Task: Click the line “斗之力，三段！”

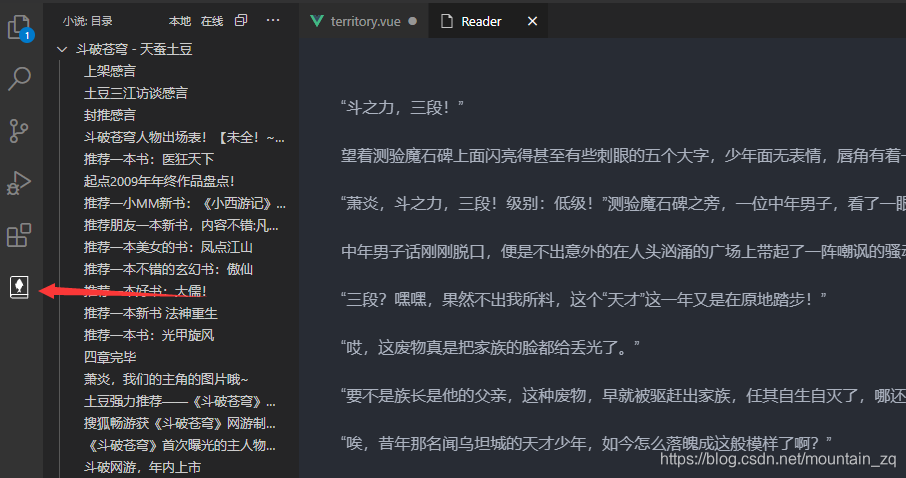Action: tap(402, 108)
